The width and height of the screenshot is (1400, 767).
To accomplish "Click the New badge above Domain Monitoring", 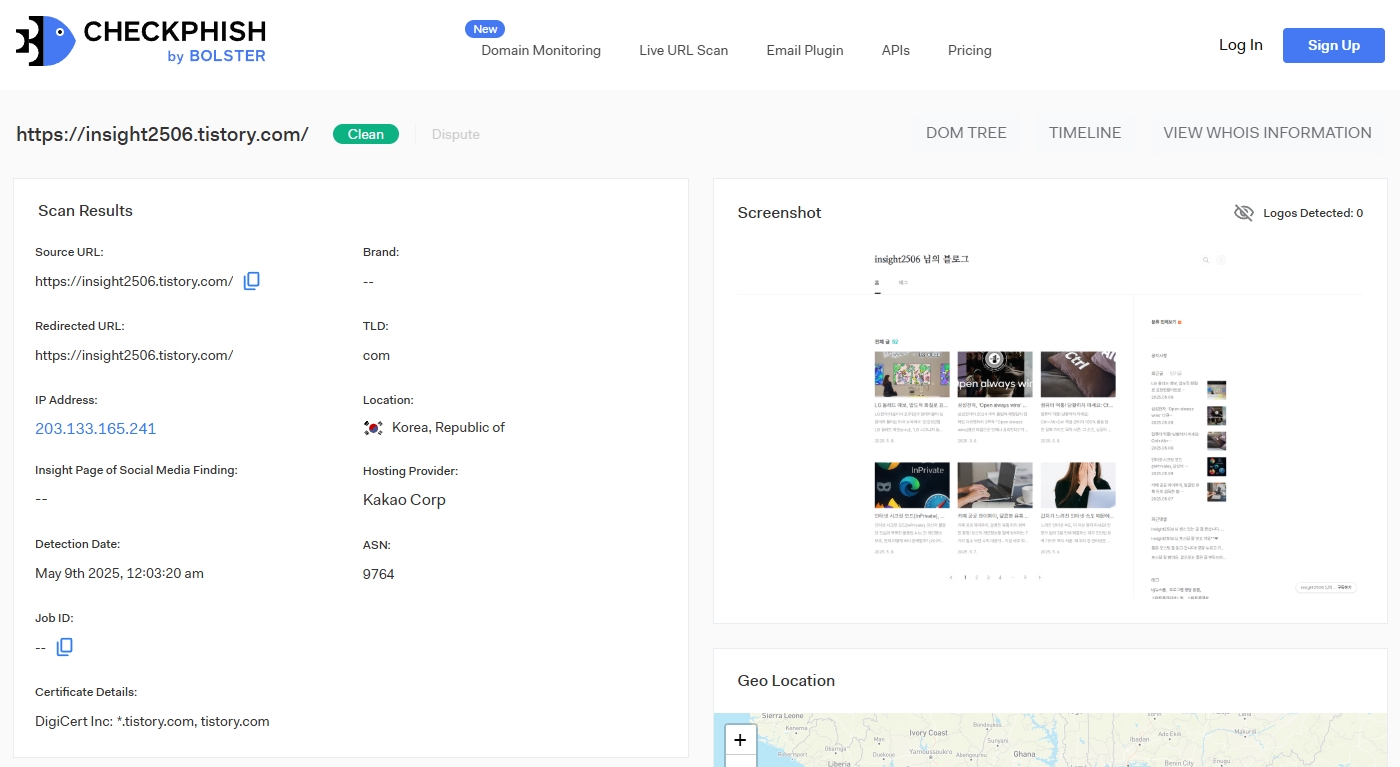I will tap(485, 29).
